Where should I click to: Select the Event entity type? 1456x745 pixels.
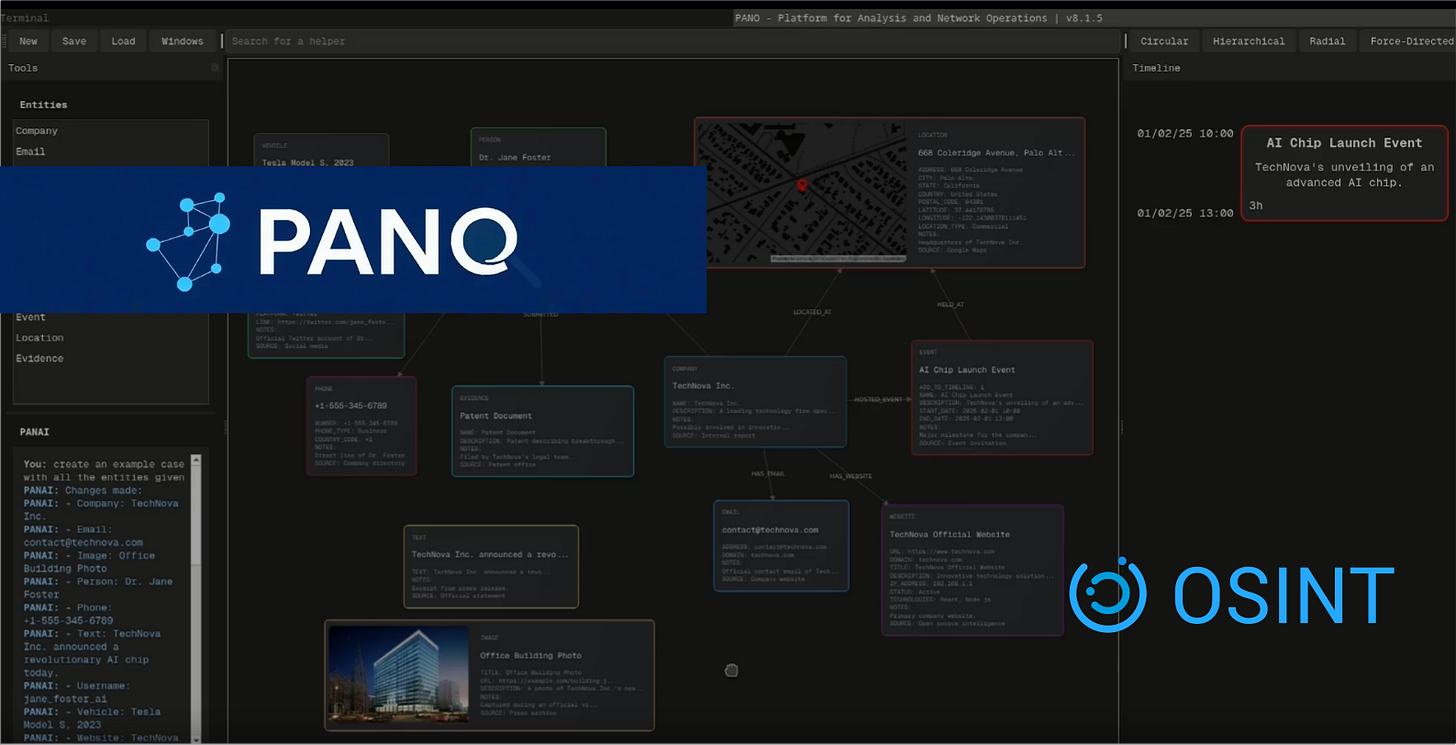[x=111, y=317]
